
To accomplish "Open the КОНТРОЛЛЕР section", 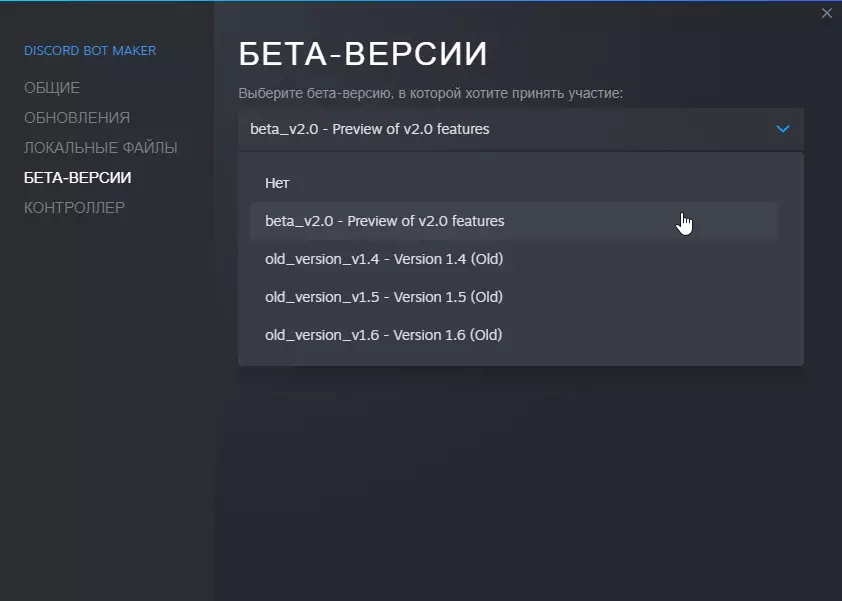I will point(75,208).
